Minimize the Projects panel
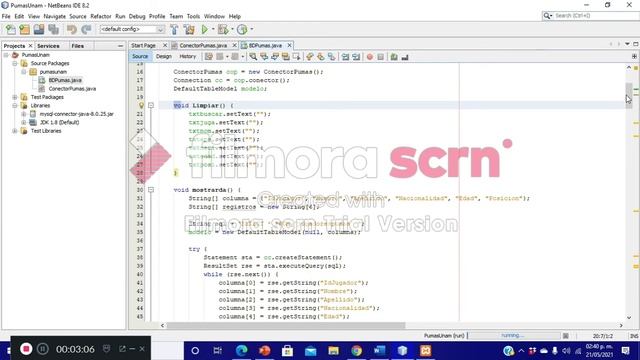The height and width of the screenshot is (360, 640). [x=120, y=46]
